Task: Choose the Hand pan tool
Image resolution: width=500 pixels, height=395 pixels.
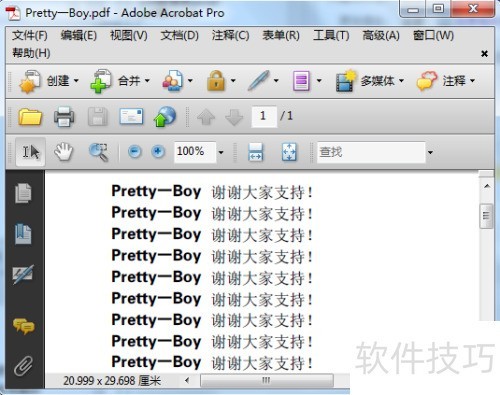Action: 63,152
